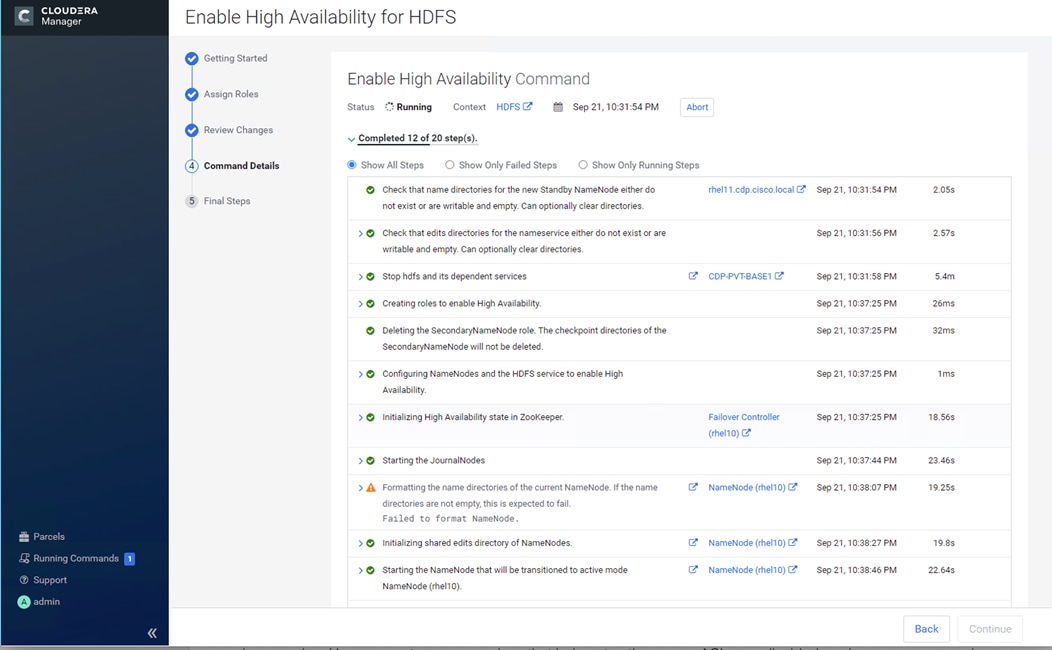Expand the Formatting the name directories step
1052x650 pixels.
click(360, 488)
